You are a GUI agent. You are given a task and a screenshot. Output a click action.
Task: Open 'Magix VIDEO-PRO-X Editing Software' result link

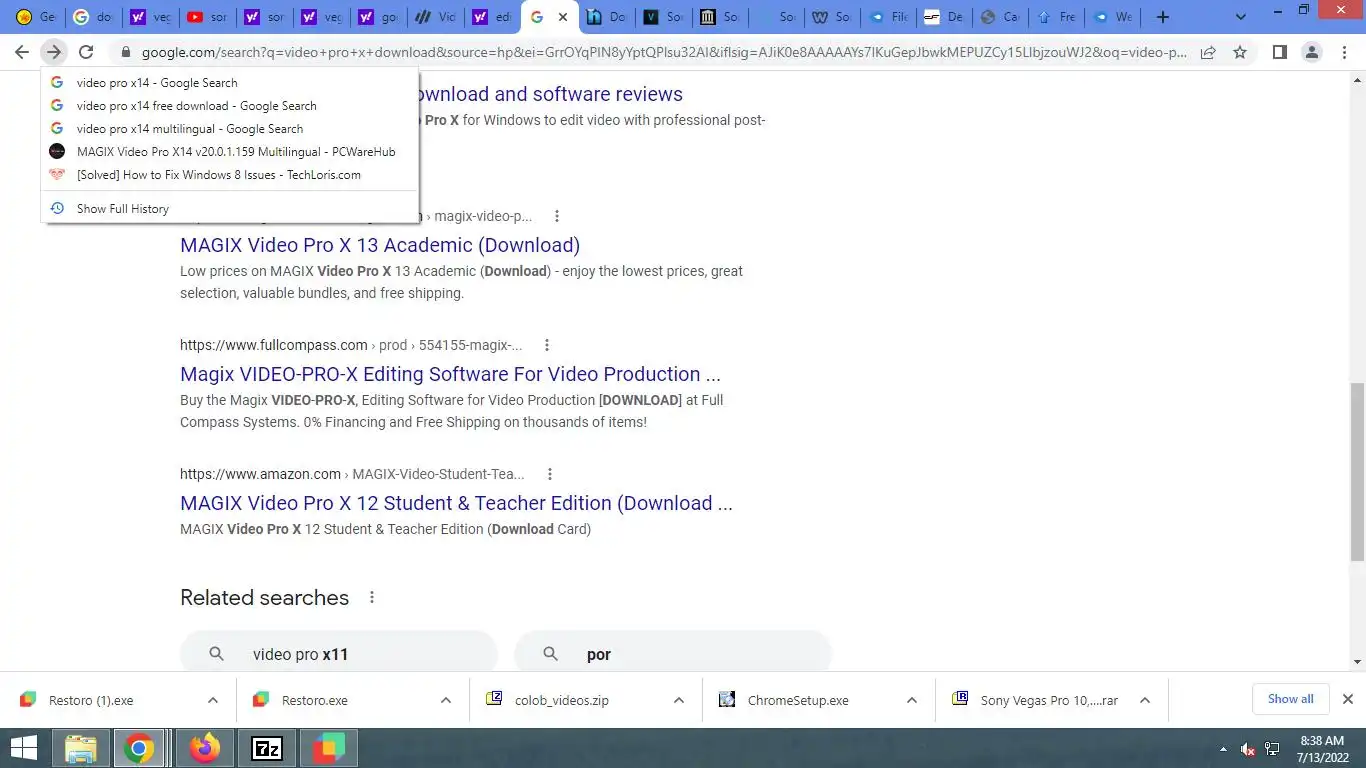(450, 374)
